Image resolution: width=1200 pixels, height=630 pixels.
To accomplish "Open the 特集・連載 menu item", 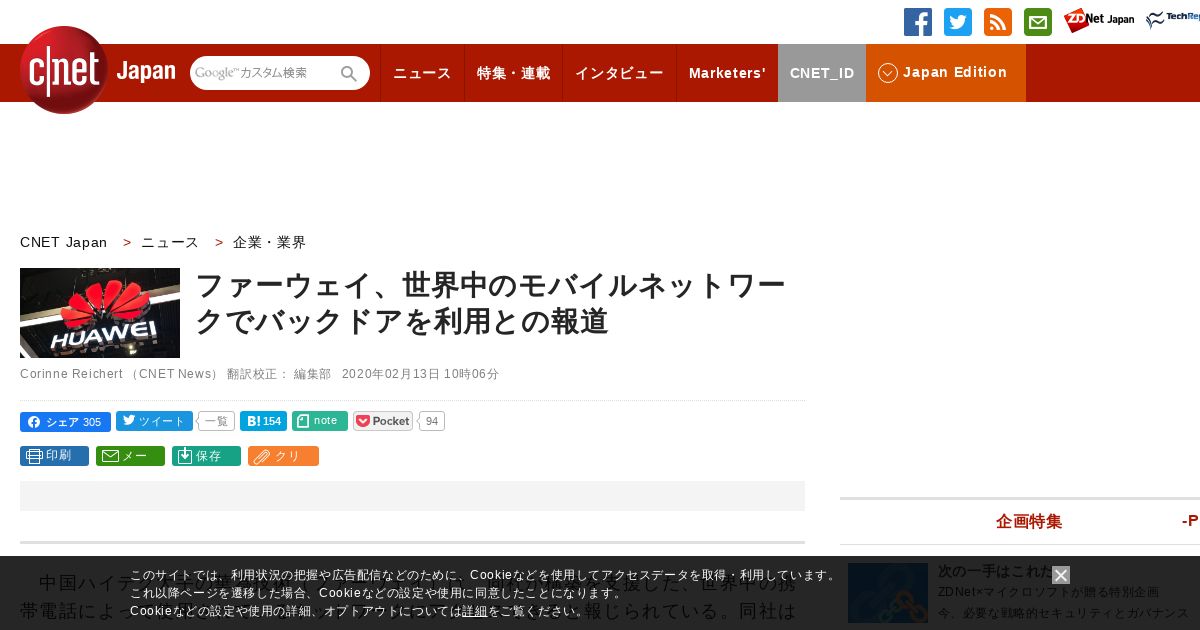I will pos(513,73).
